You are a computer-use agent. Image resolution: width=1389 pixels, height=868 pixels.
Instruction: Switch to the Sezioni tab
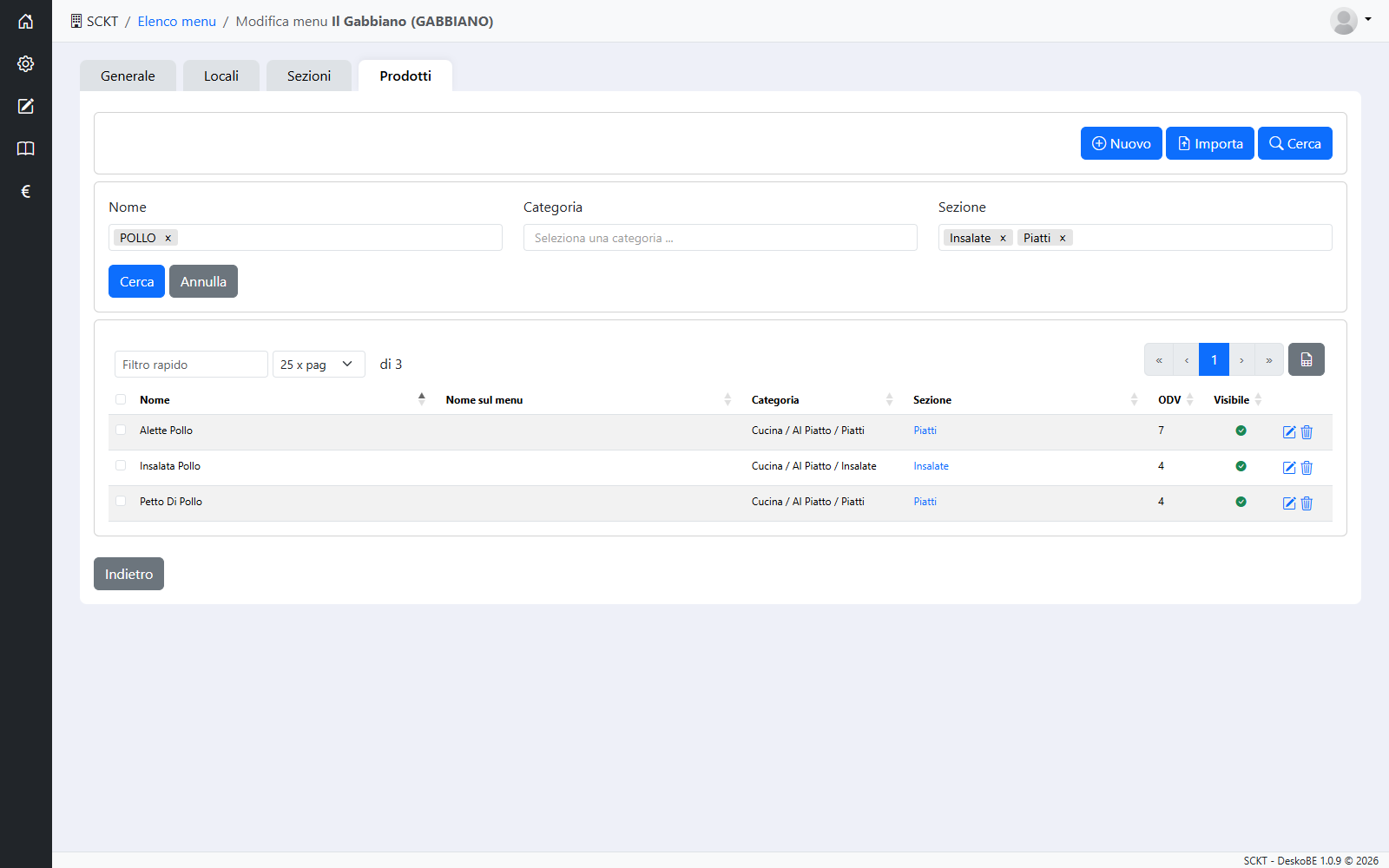(309, 76)
